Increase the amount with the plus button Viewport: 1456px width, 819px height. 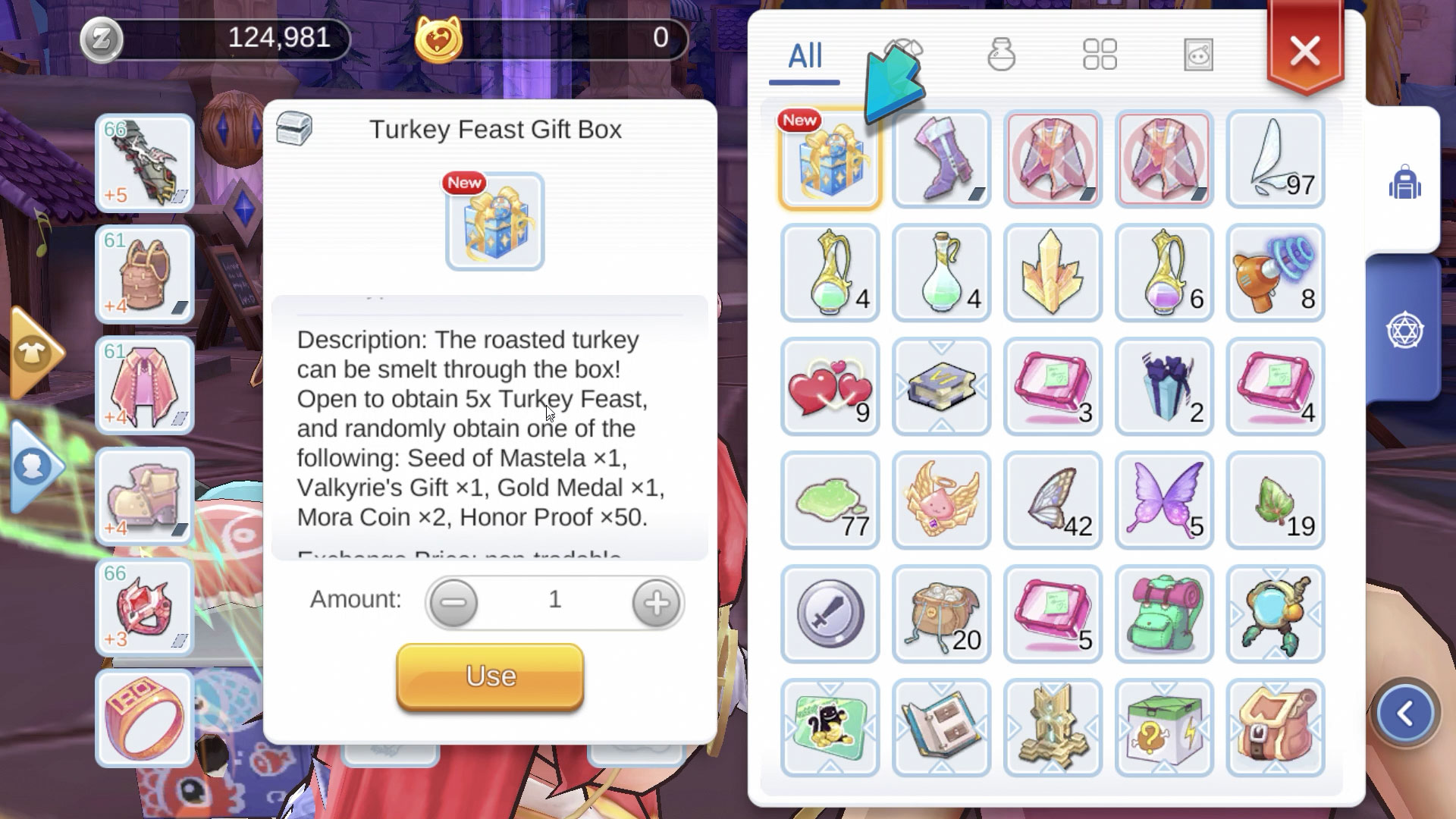(x=657, y=603)
